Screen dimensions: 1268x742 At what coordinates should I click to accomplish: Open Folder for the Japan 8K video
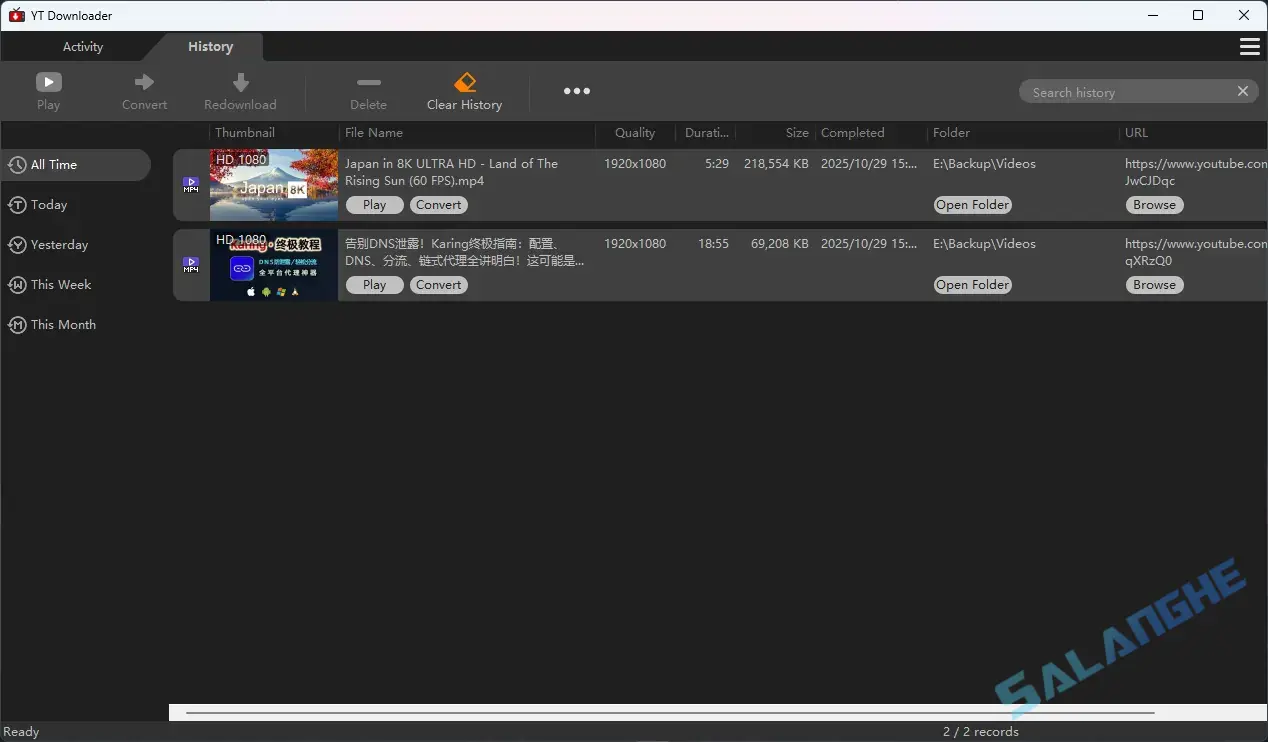tap(971, 205)
